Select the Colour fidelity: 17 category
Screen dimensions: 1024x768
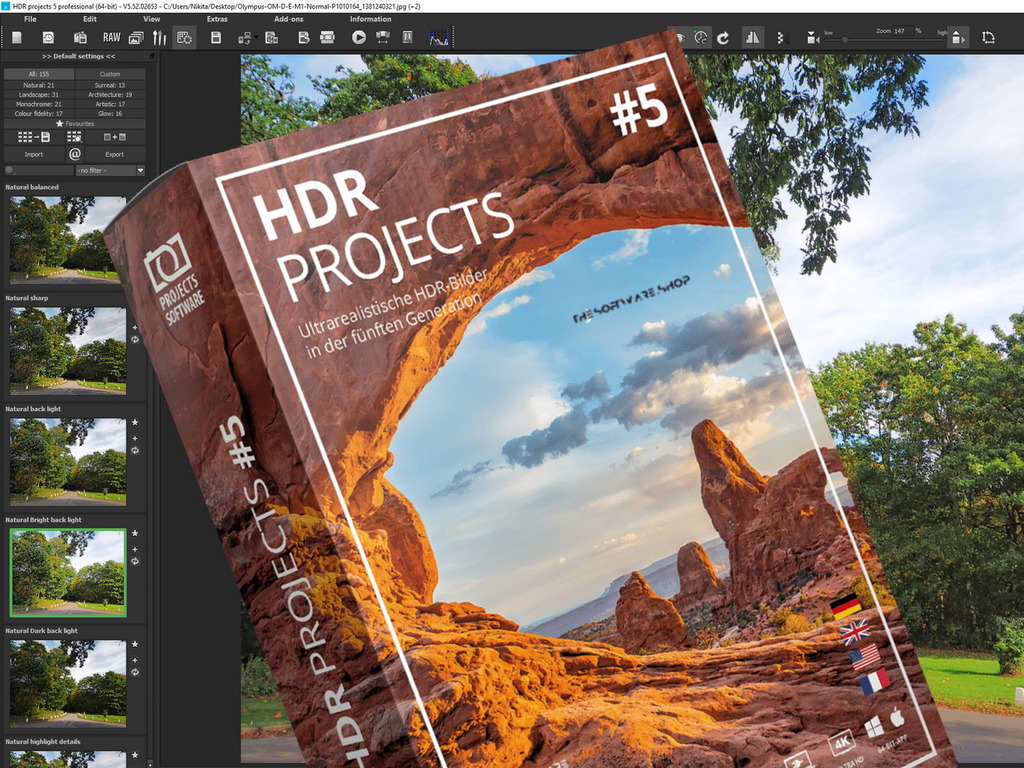[x=39, y=114]
